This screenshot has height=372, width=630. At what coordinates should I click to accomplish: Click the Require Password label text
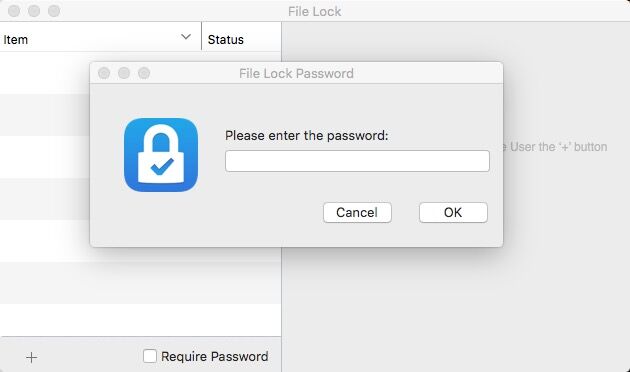[215, 356]
